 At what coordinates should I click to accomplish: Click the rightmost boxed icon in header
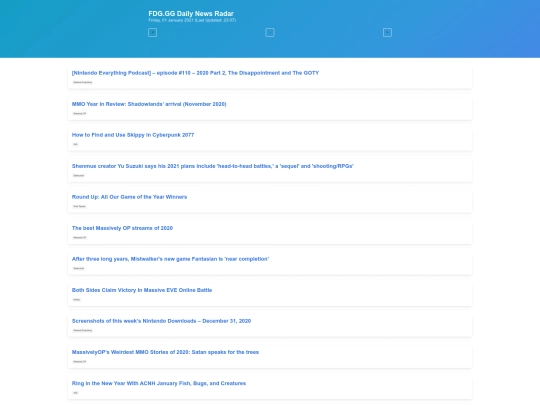tap(387, 33)
